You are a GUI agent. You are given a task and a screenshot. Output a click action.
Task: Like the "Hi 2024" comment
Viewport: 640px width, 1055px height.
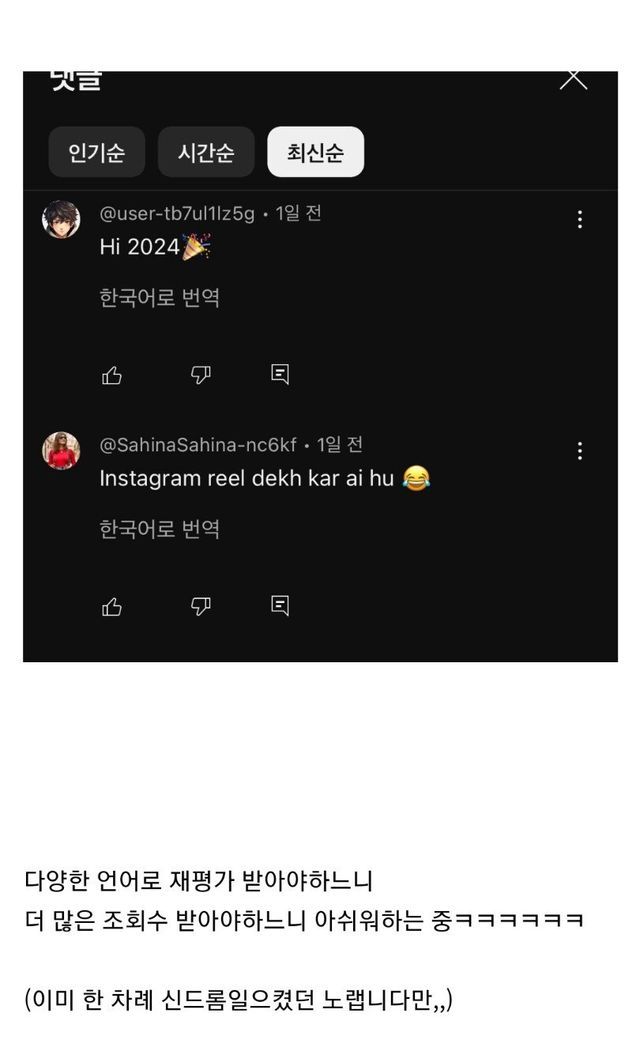coord(112,375)
